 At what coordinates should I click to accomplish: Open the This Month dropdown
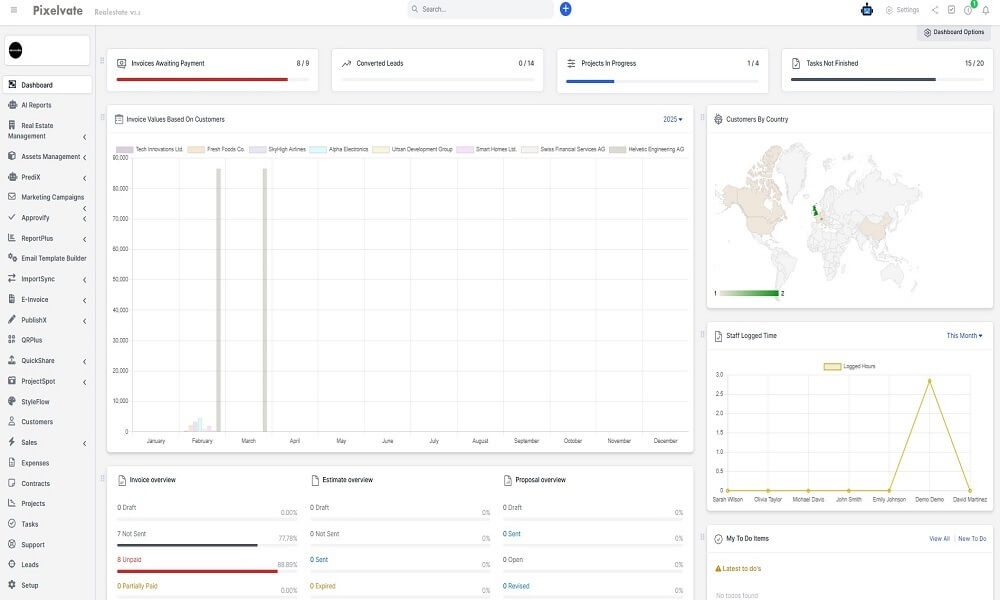click(x=962, y=334)
